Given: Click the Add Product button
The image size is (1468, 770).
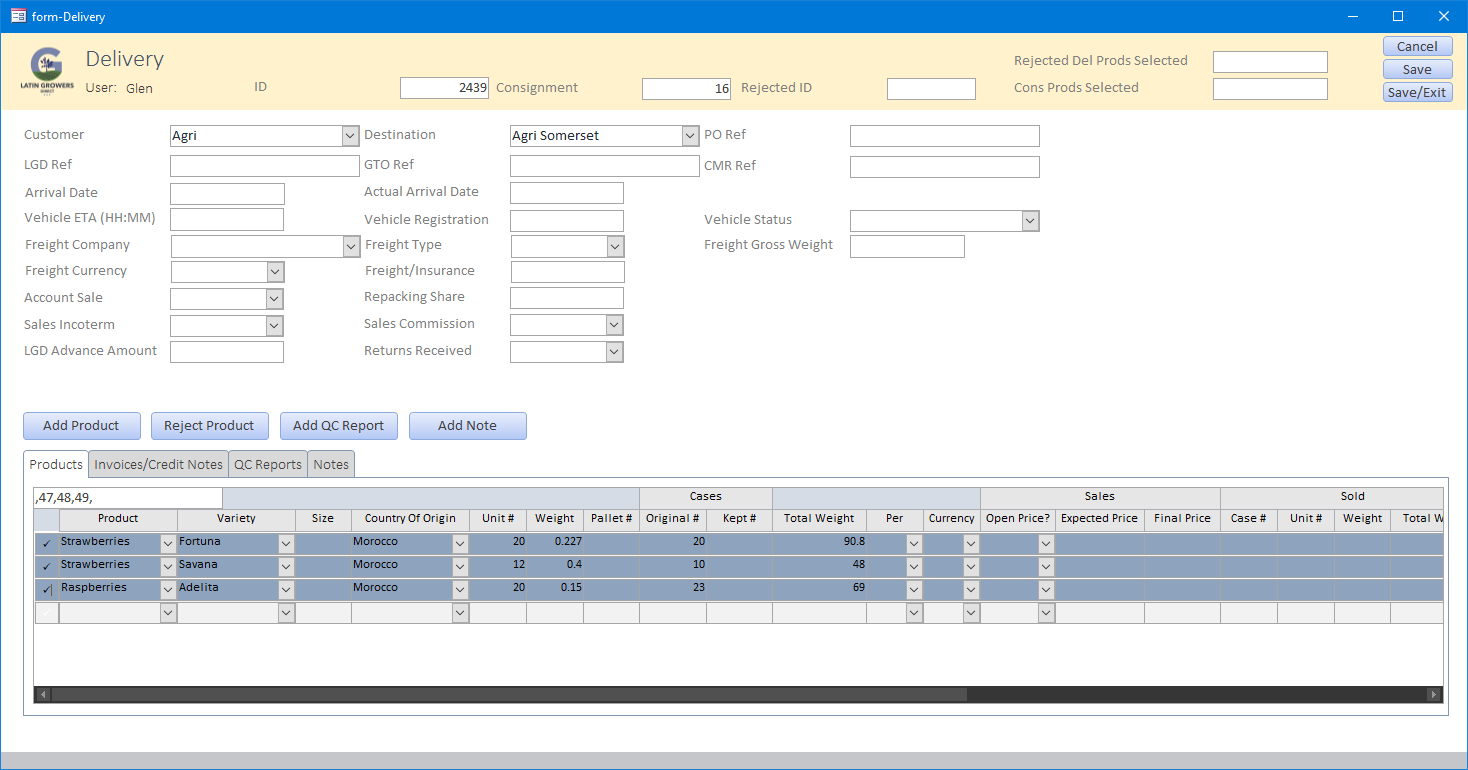Looking at the screenshot, I should (81, 426).
